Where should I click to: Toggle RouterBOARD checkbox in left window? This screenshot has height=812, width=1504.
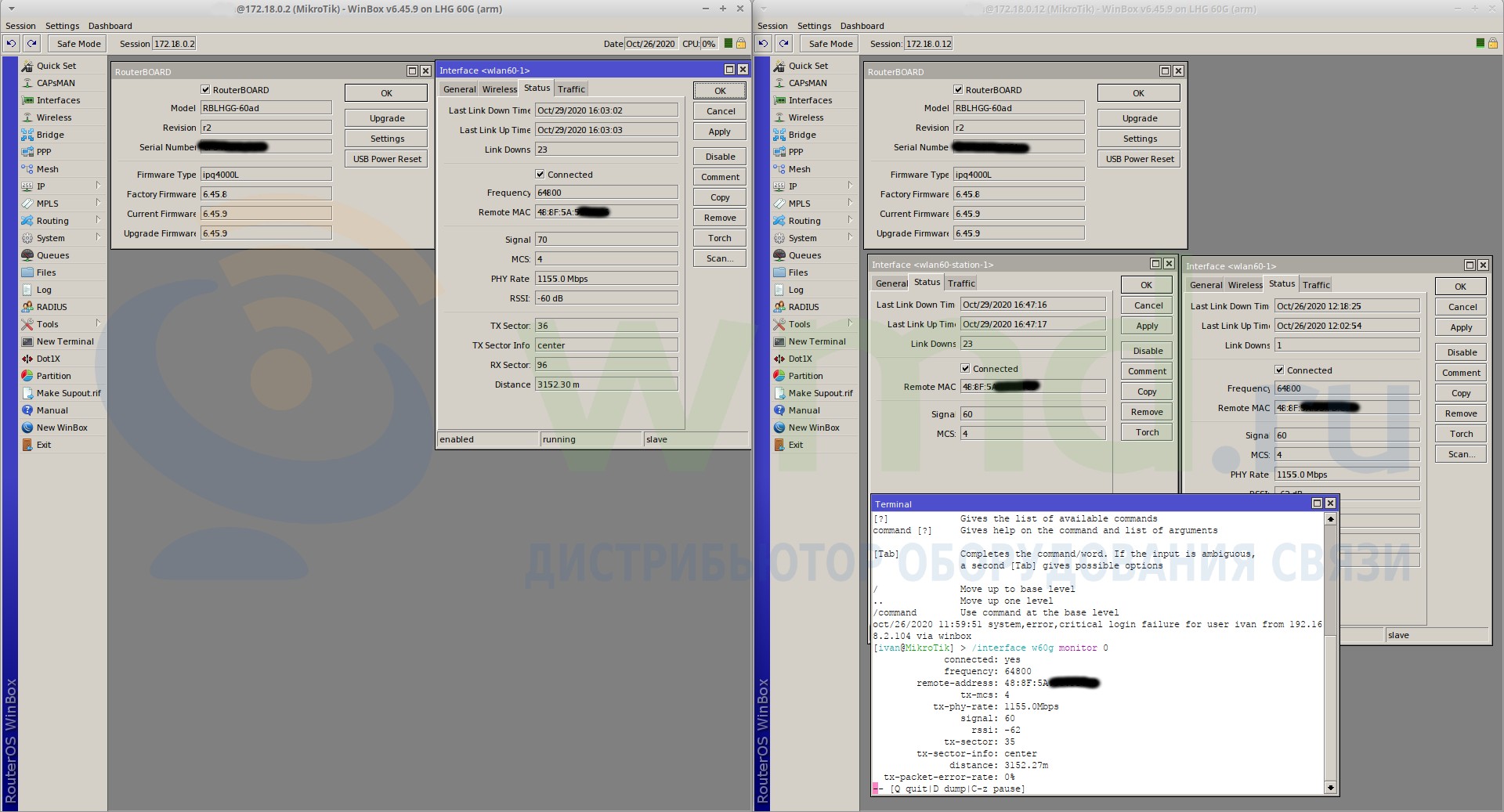click(x=205, y=90)
